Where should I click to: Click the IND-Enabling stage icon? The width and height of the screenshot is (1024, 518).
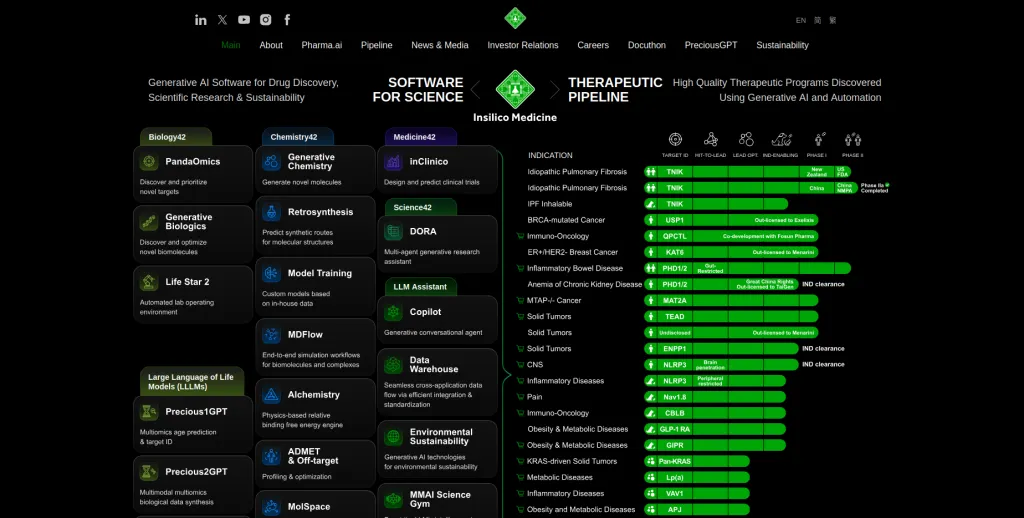pyautogui.click(x=781, y=139)
